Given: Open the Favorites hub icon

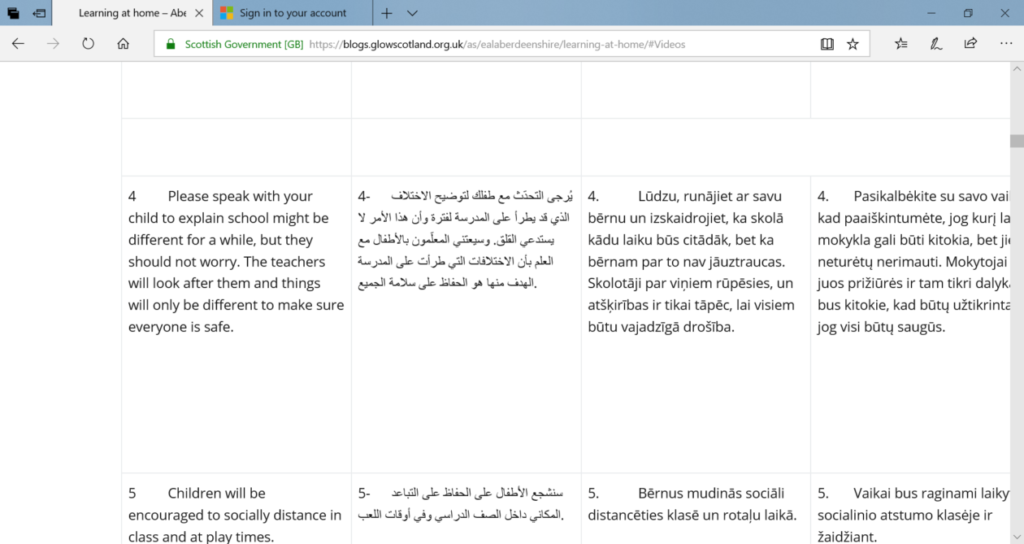Looking at the screenshot, I should pyautogui.click(x=901, y=44).
